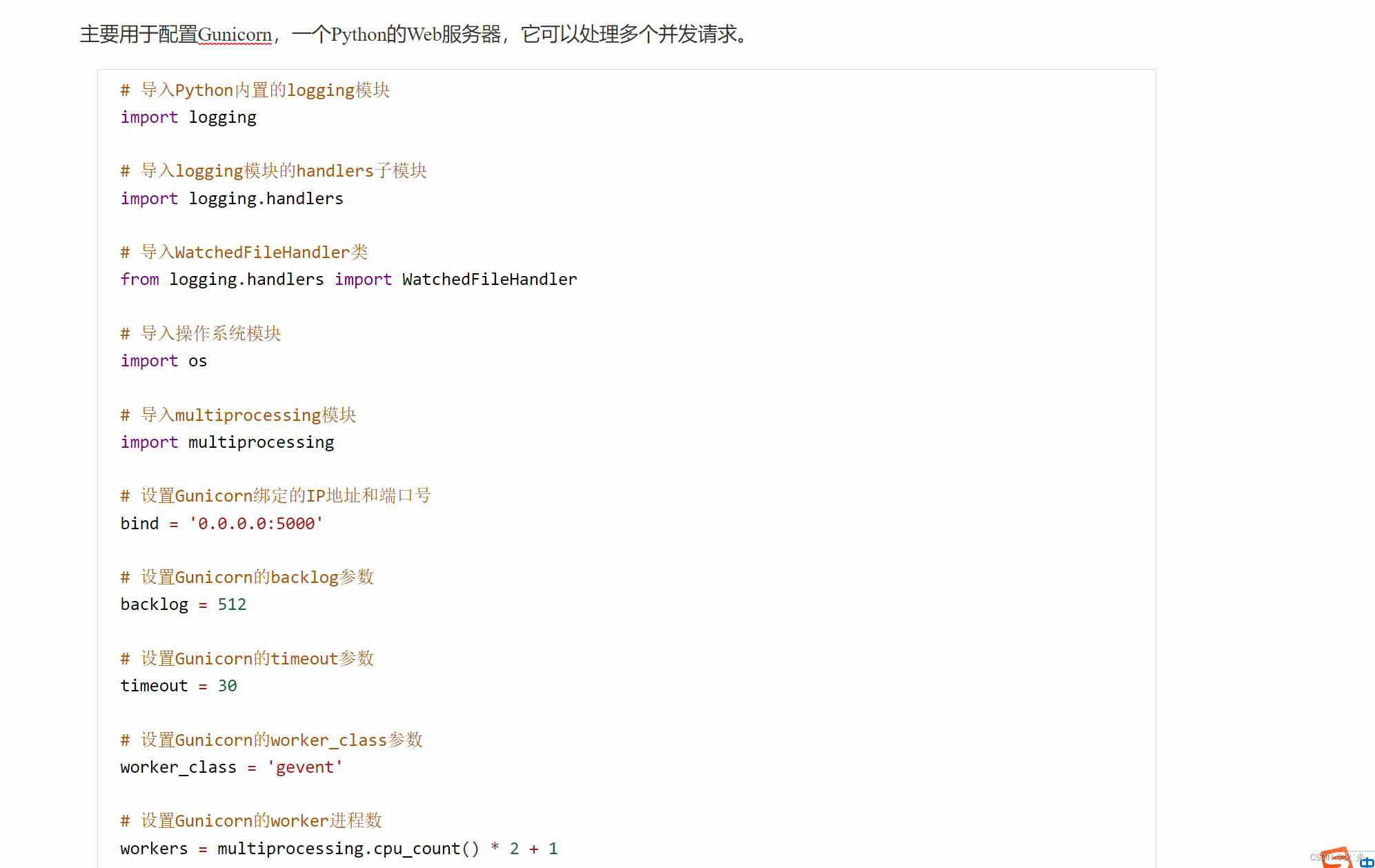Click the comment '# 设置Gunicorn的timeout参数'
This screenshot has height=868, width=1375.
247,659
